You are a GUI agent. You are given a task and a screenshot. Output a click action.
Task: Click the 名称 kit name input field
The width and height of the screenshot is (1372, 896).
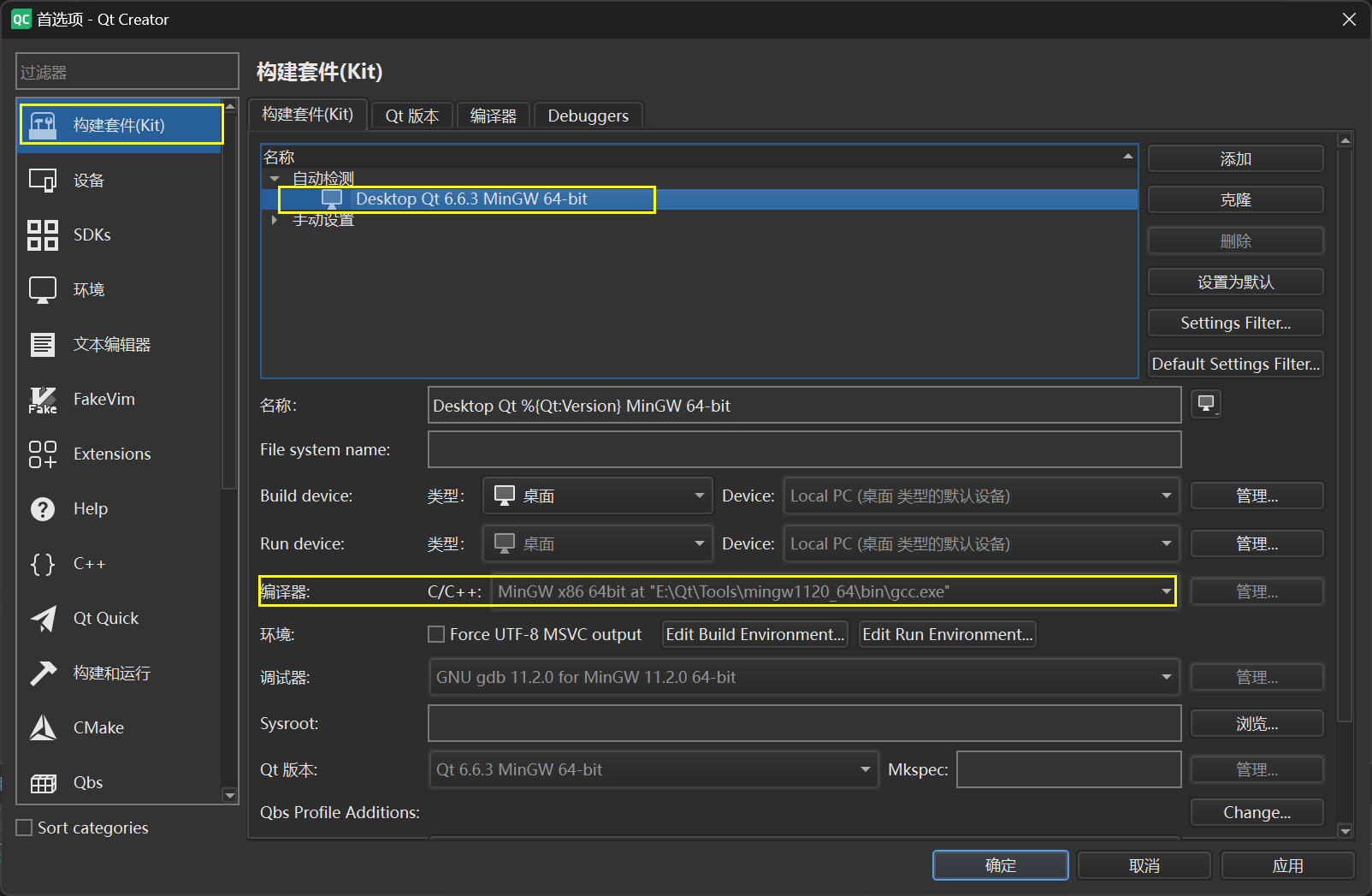(x=805, y=405)
